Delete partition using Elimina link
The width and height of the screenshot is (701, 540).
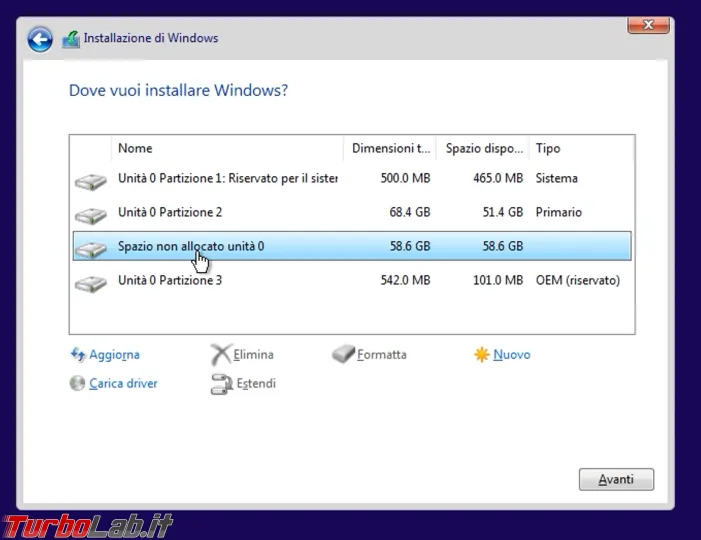point(253,354)
